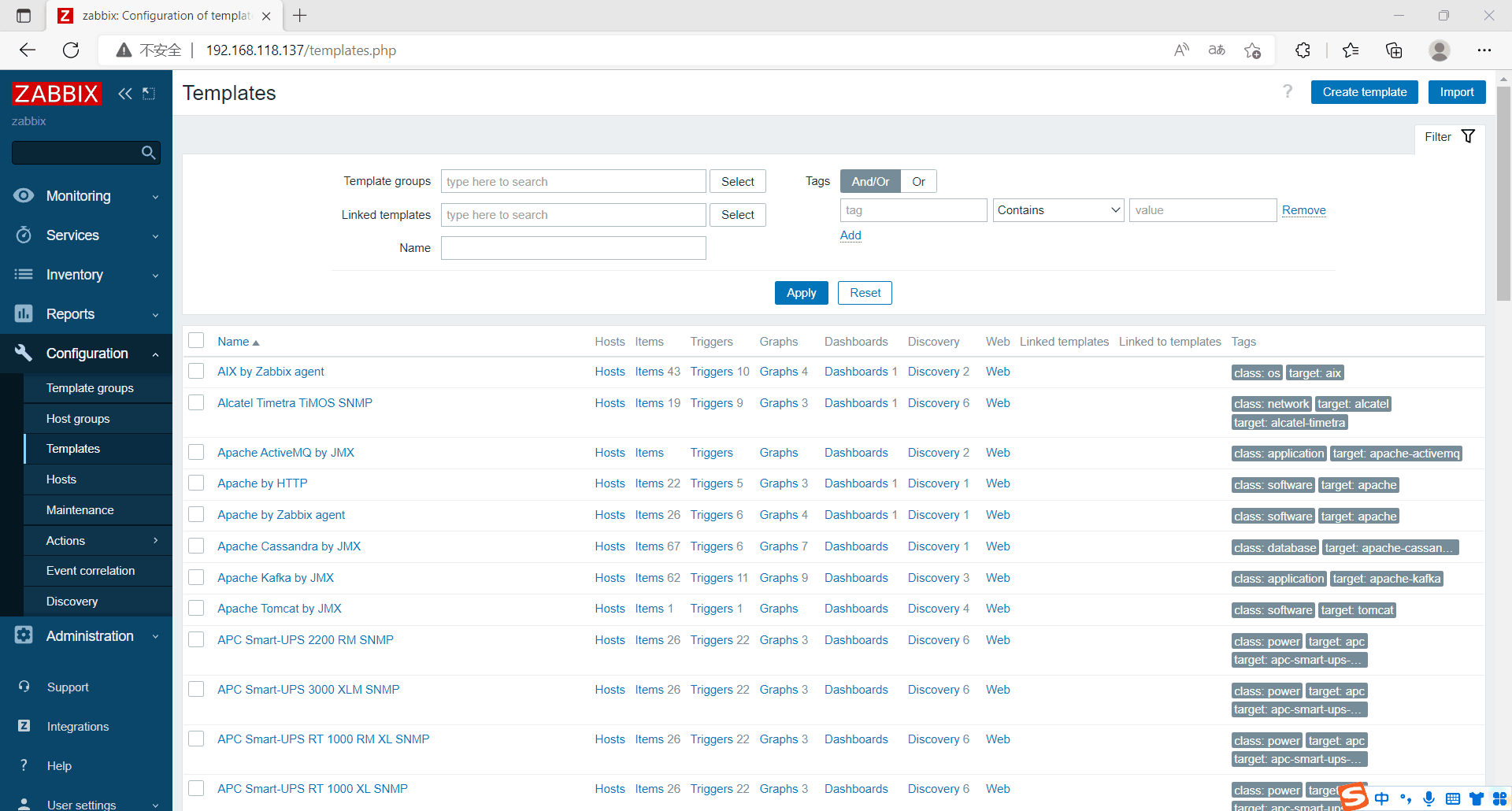Expand the Inventory menu chevron
The width and height of the screenshot is (1512, 811).
tap(155, 276)
